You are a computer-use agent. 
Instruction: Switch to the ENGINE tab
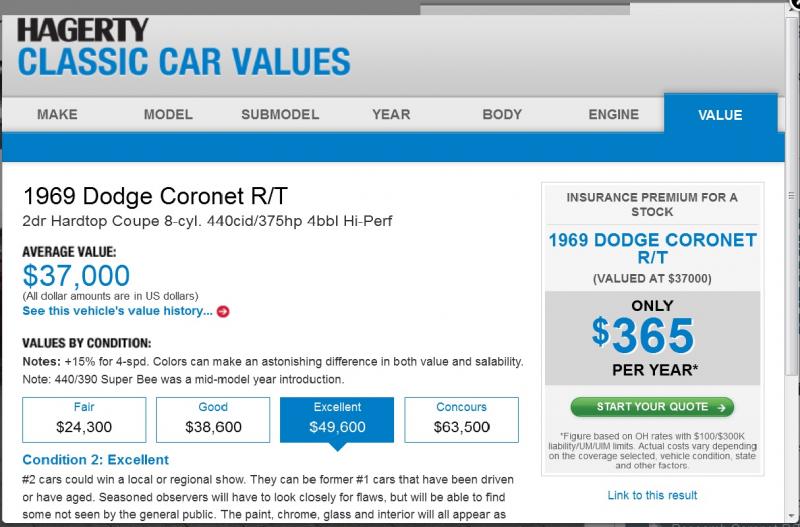coord(613,115)
